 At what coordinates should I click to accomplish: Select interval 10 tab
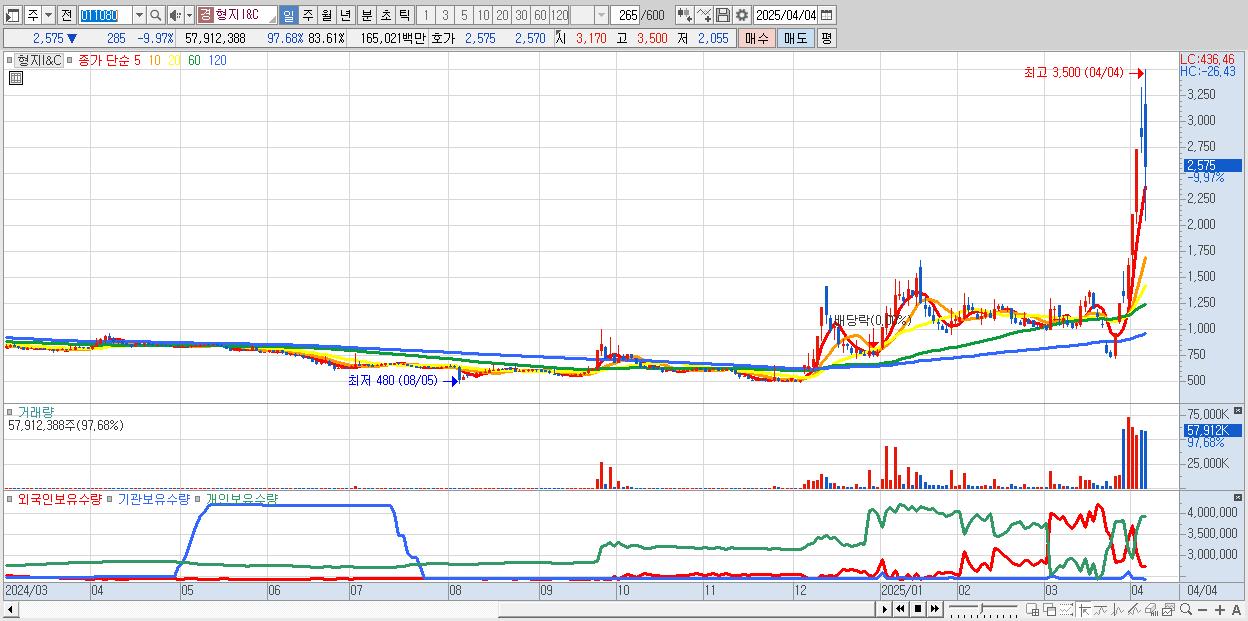(x=484, y=15)
